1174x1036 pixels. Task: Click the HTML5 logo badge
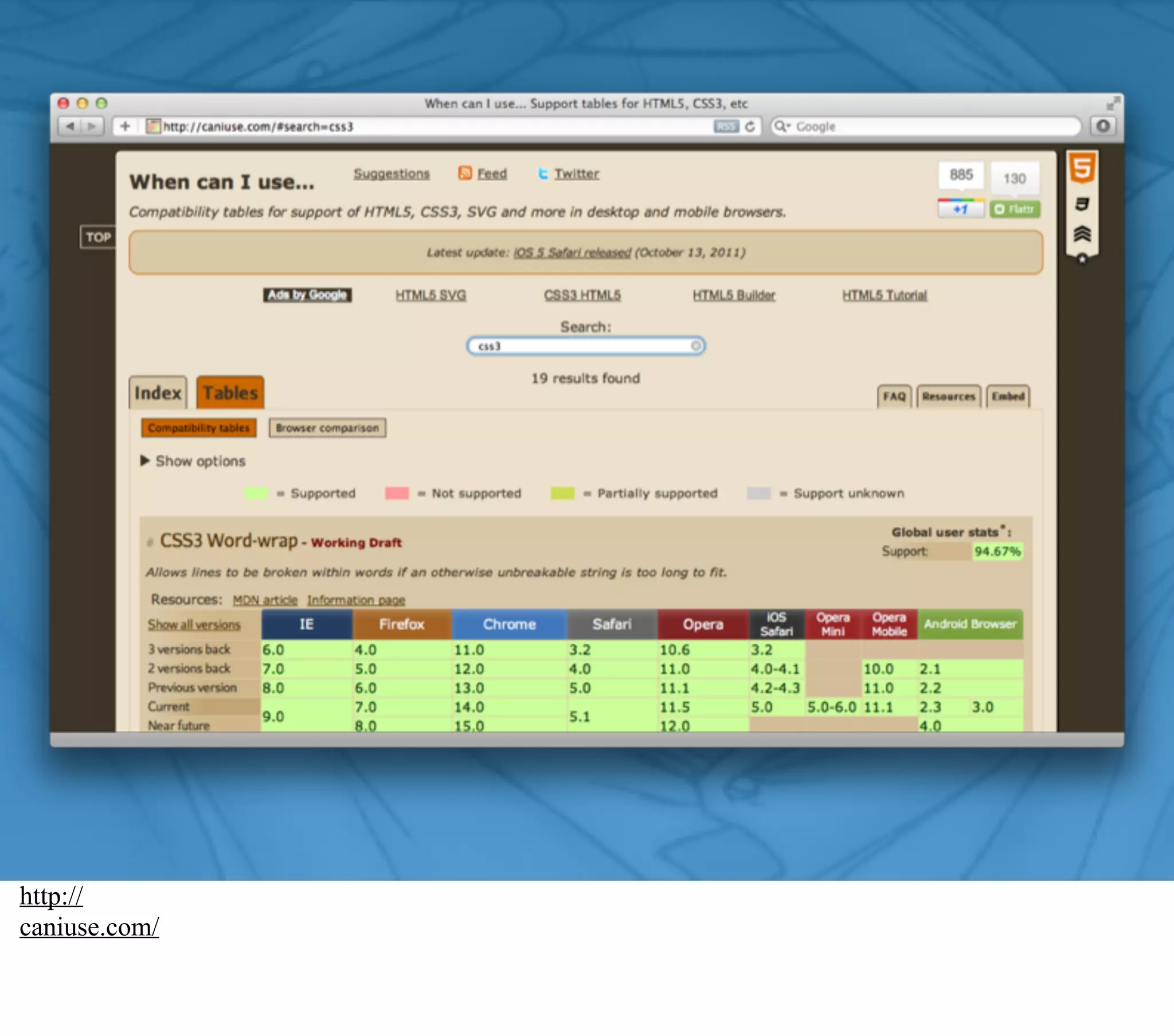tap(1082, 169)
